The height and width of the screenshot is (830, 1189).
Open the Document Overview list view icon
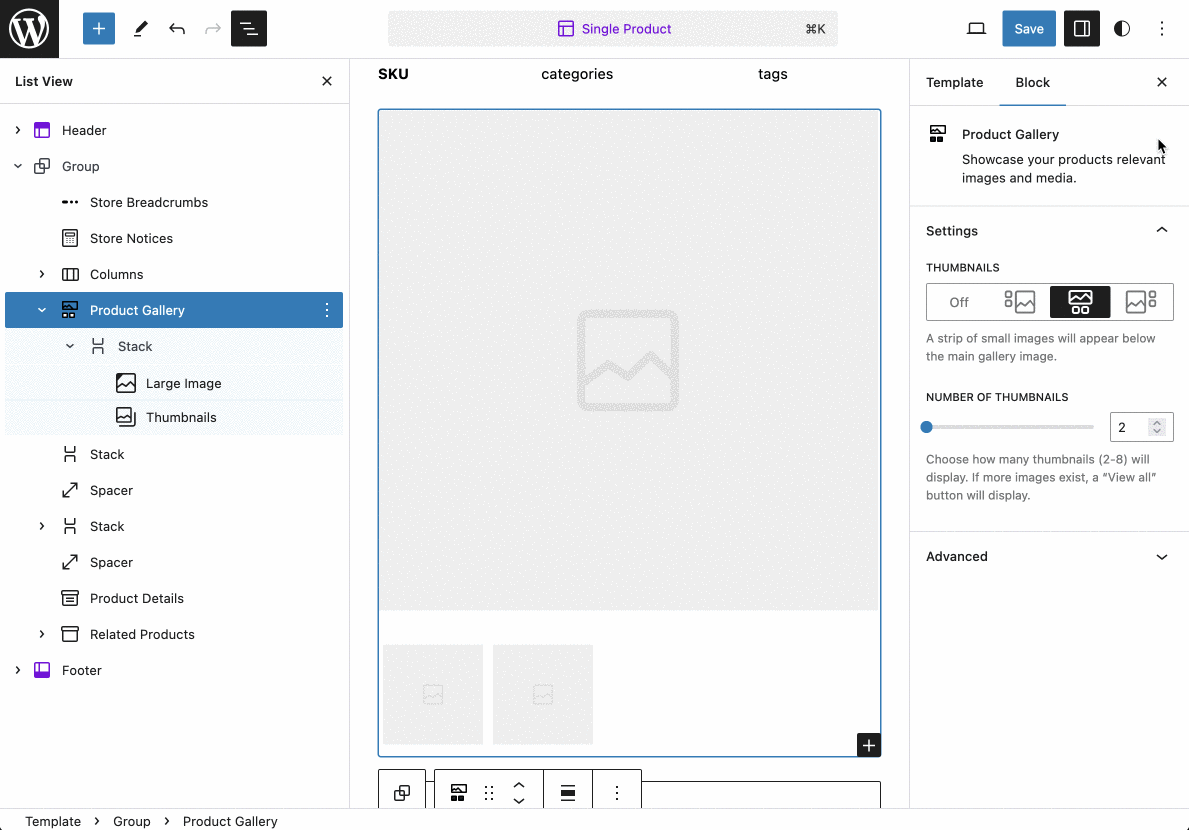click(248, 28)
